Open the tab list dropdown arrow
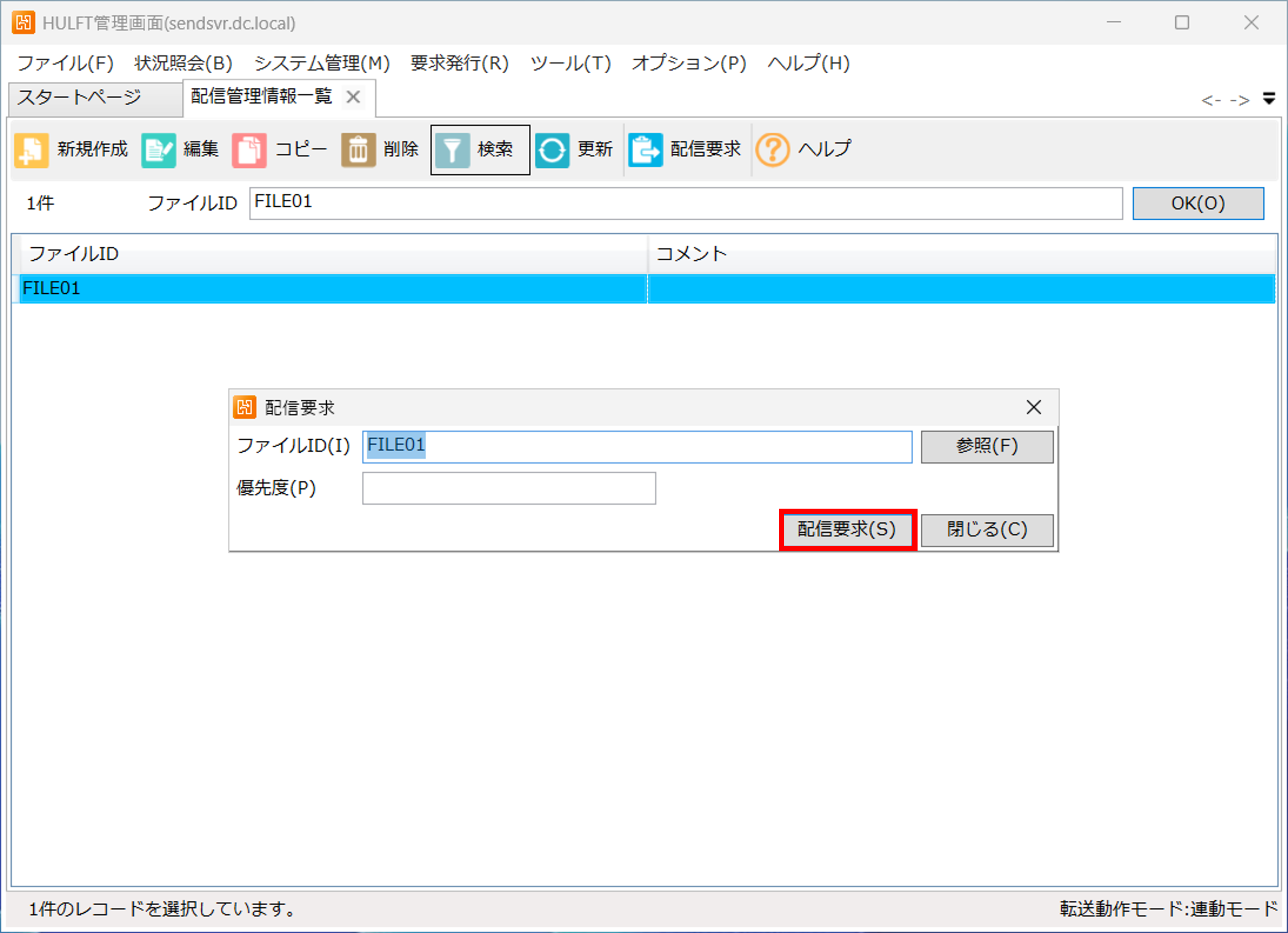The width and height of the screenshot is (1288, 933). pos(1269,99)
